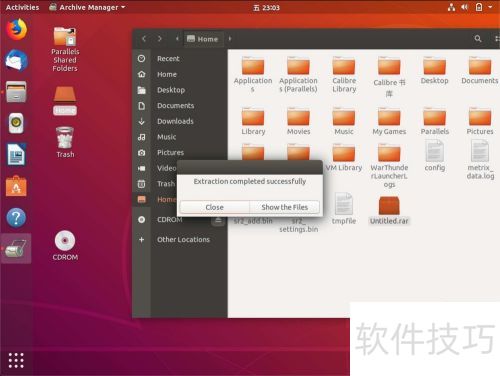This screenshot has width=500, height=376.
Task: Select the Movies folder
Action: 298,121
